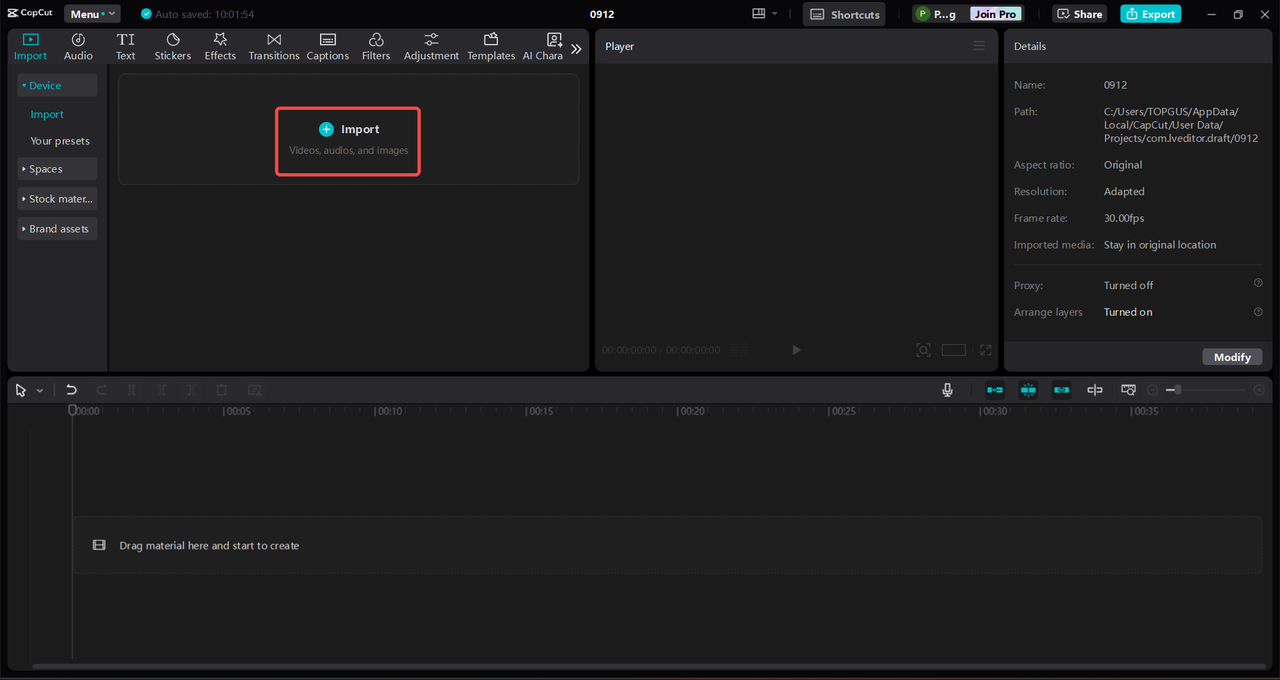Screen dimensions: 1280x680
Task: Switch to the Import tab
Action: pyautogui.click(x=30, y=46)
